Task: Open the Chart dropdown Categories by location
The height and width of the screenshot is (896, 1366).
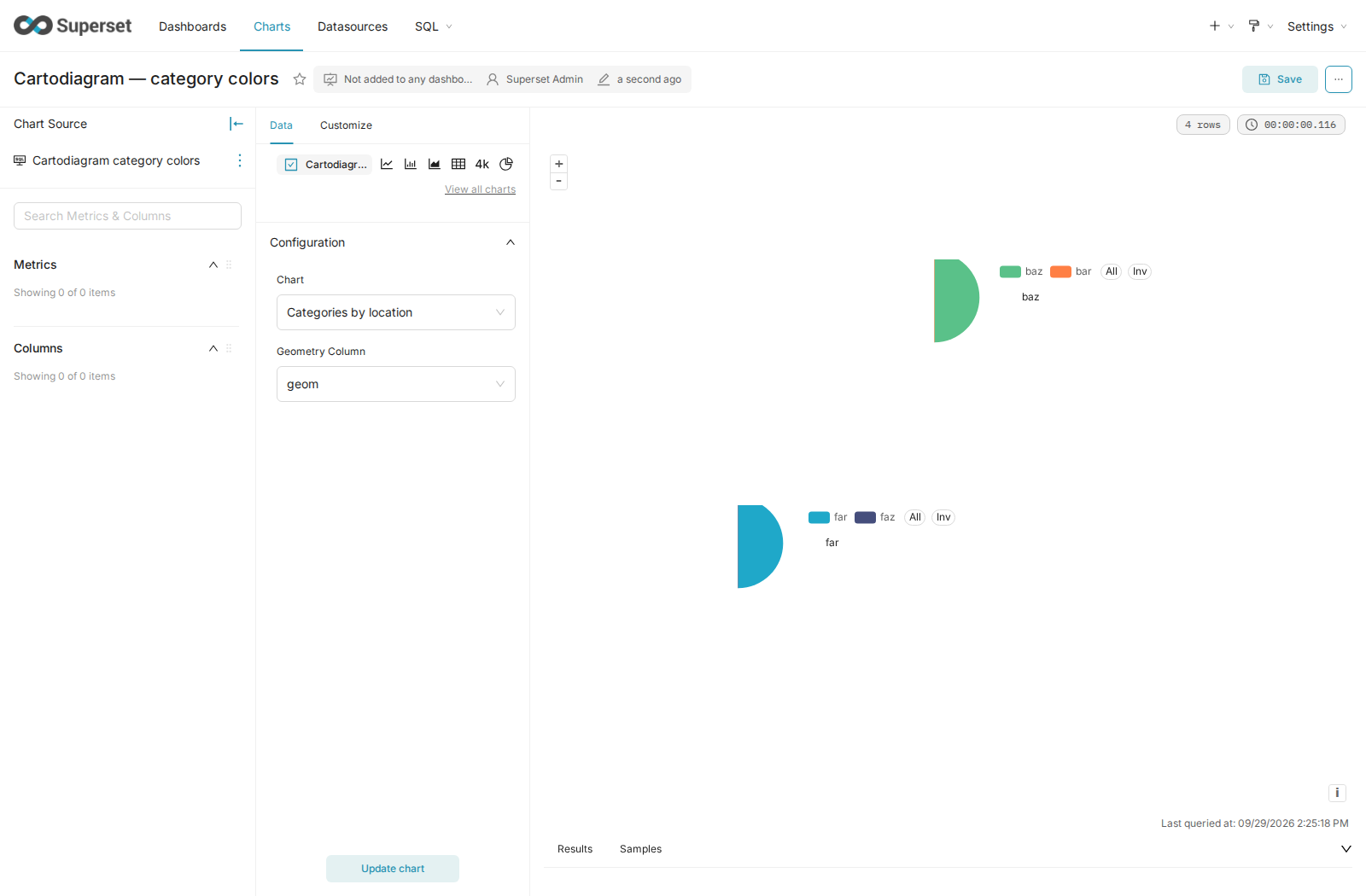Action: 396,312
